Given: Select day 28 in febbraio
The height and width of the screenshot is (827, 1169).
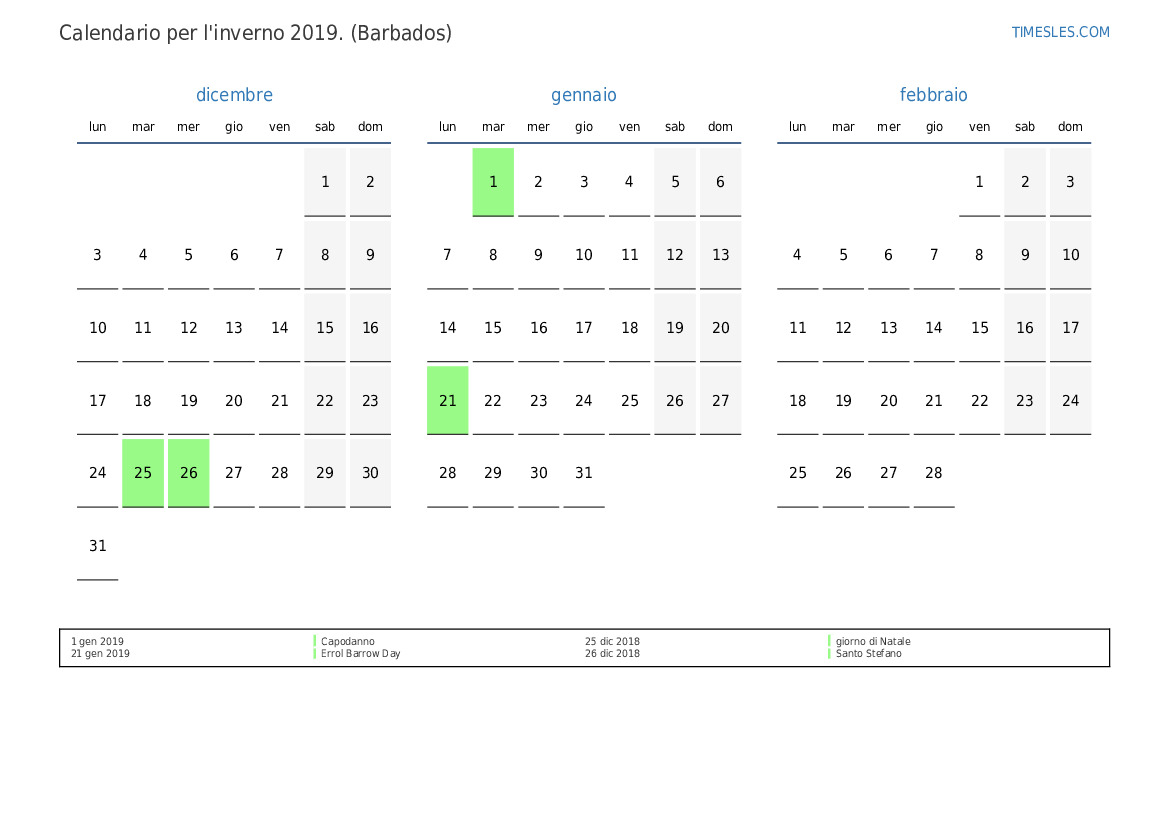Looking at the screenshot, I should click(934, 473).
